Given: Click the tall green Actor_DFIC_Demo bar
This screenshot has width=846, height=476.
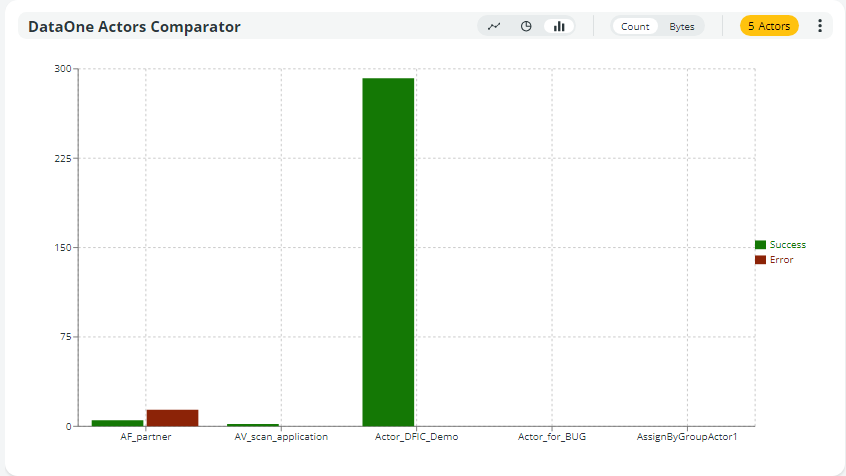Looking at the screenshot, I should pos(388,252).
